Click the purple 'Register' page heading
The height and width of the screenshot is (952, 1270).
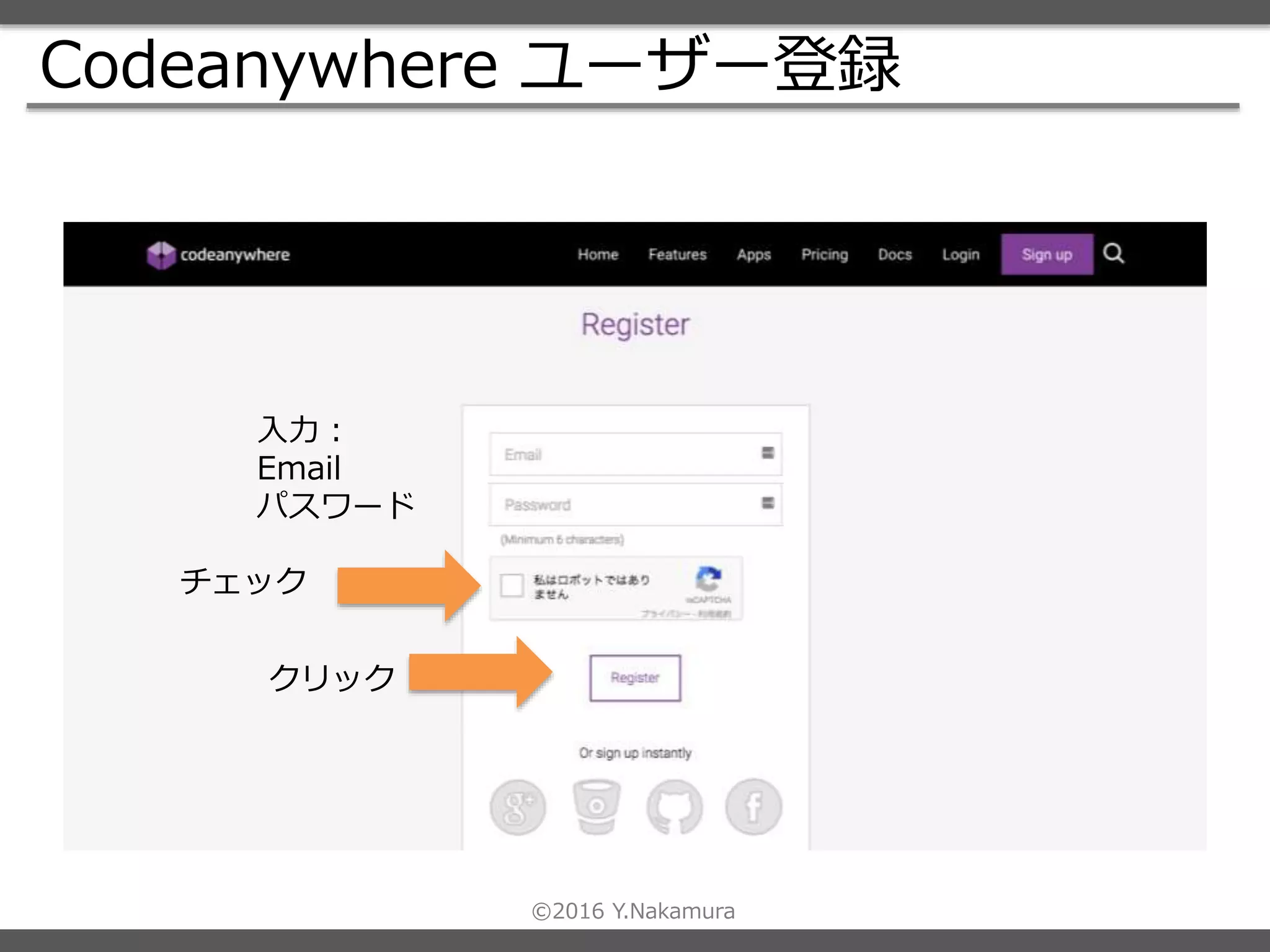[635, 325]
